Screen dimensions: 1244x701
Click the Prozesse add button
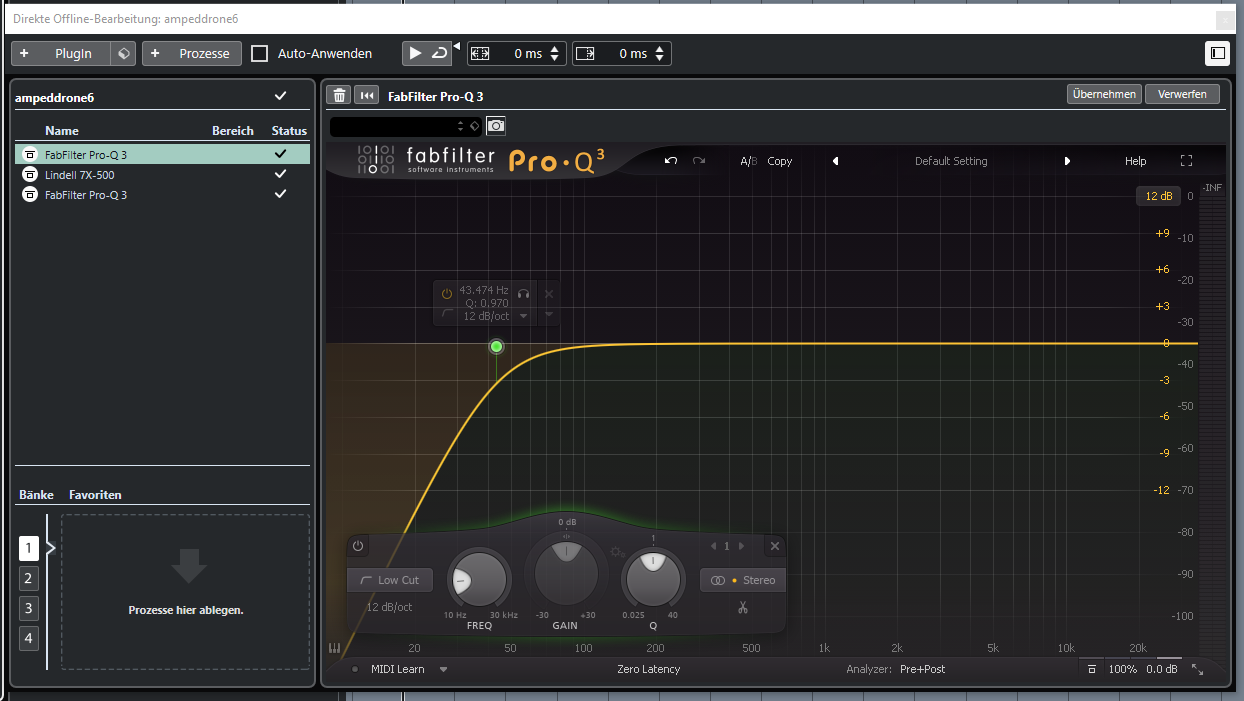(x=192, y=53)
